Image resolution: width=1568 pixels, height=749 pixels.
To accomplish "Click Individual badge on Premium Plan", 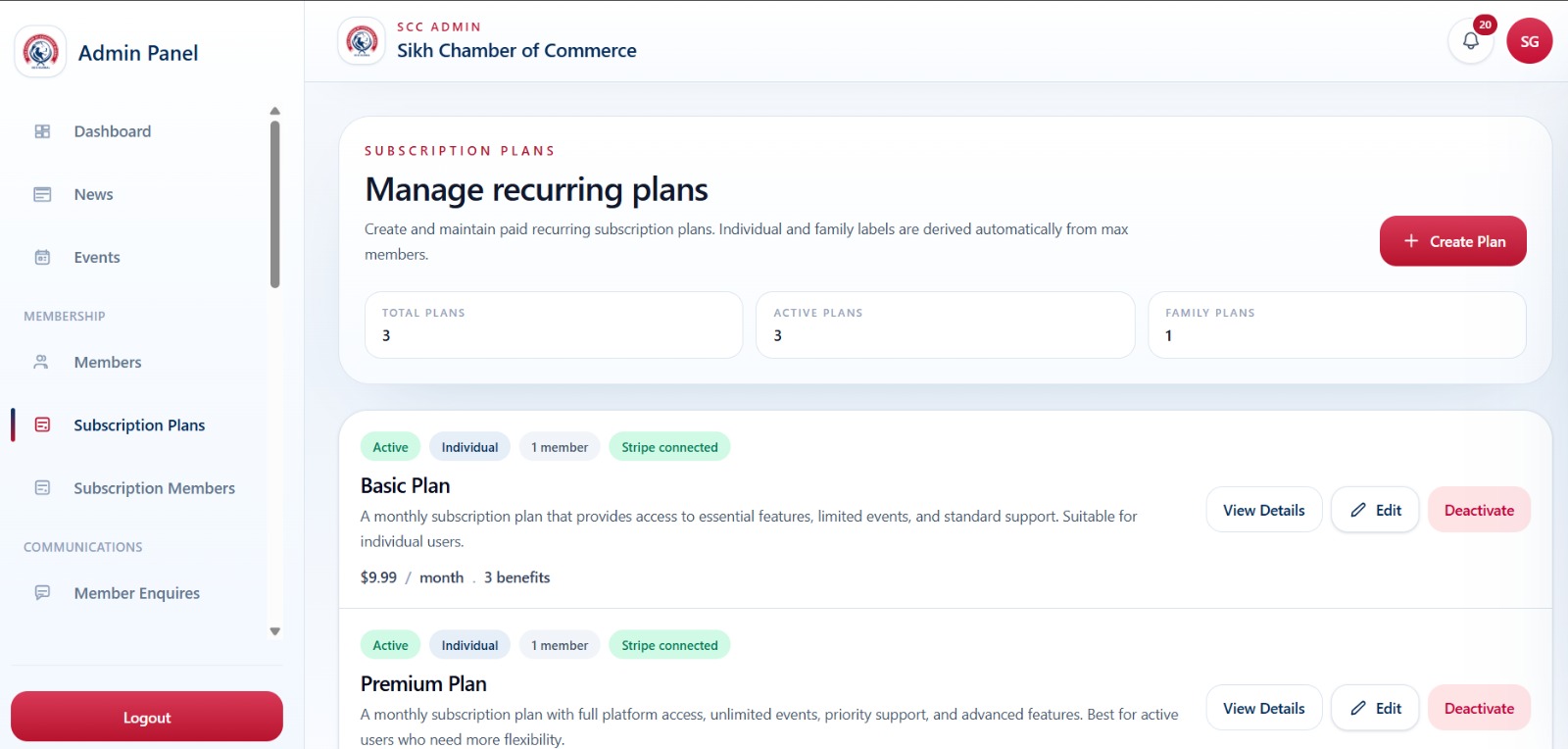I will coord(469,645).
